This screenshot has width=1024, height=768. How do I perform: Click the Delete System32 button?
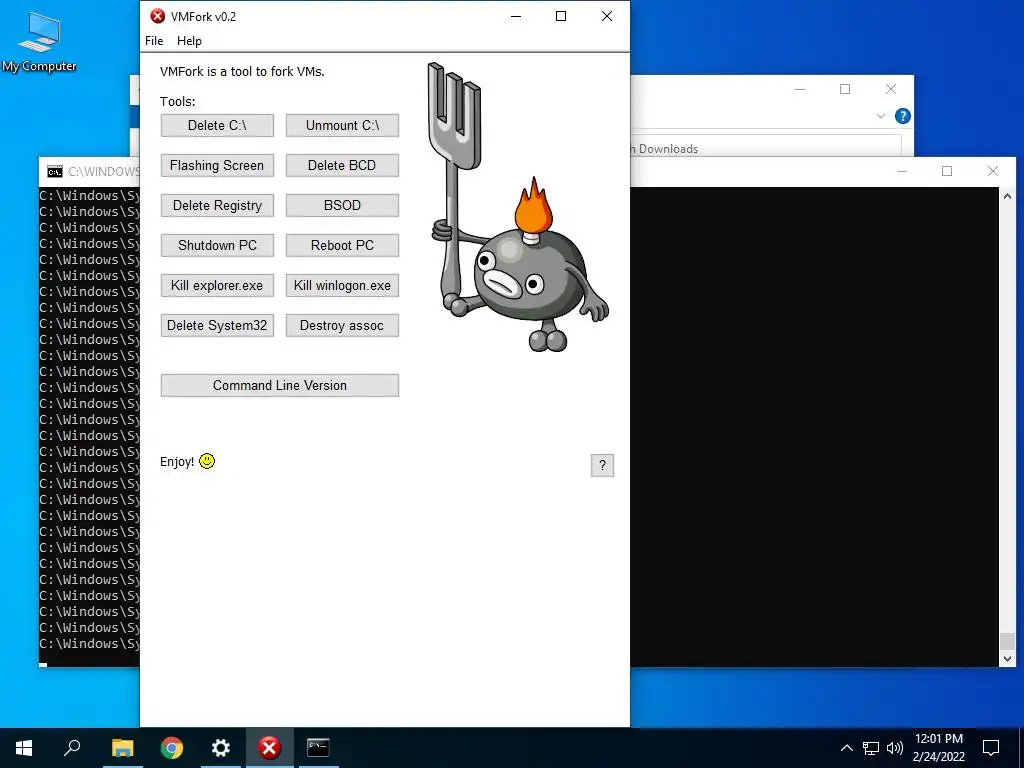[217, 325]
